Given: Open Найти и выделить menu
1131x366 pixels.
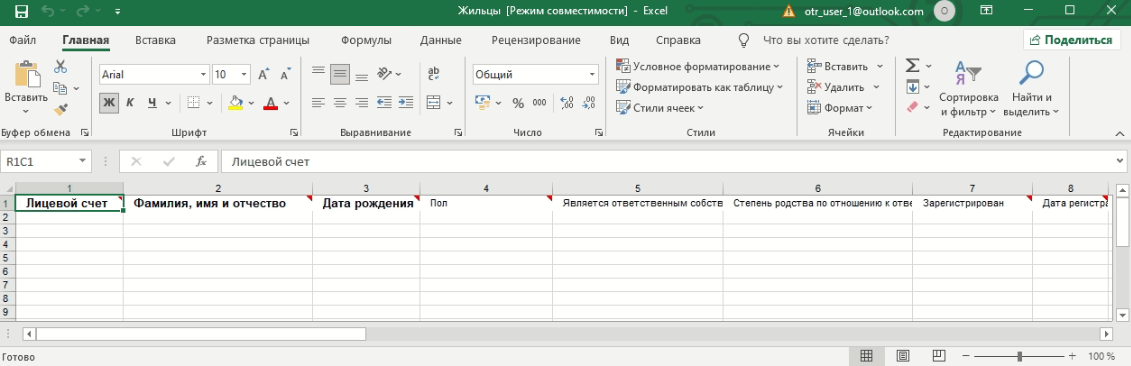Looking at the screenshot, I should [1031, 89].
